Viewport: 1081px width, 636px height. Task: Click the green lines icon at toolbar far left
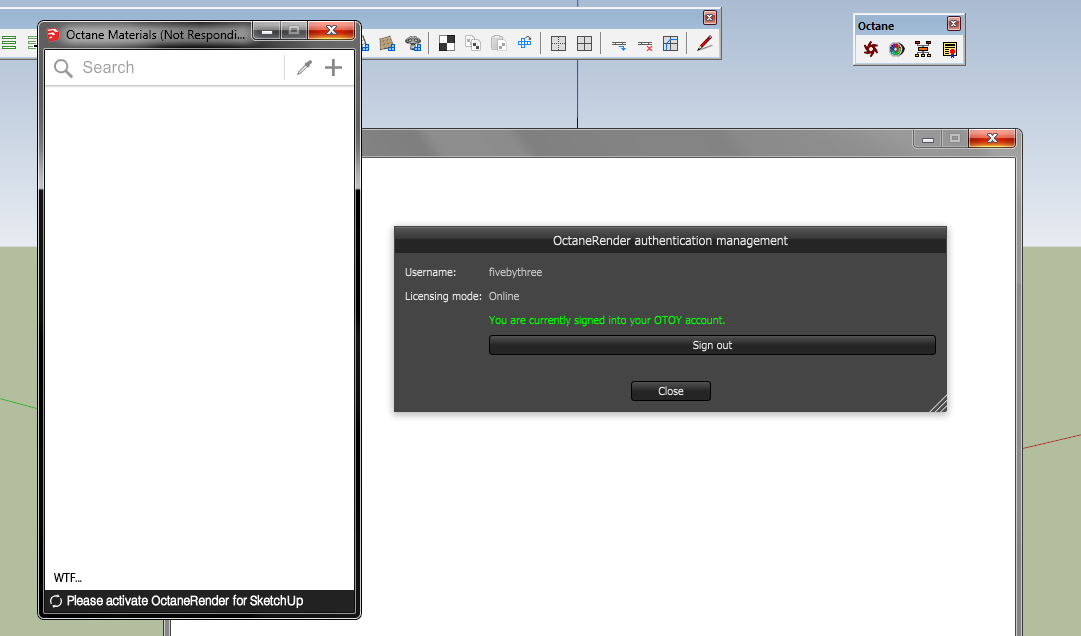(9, 43)
